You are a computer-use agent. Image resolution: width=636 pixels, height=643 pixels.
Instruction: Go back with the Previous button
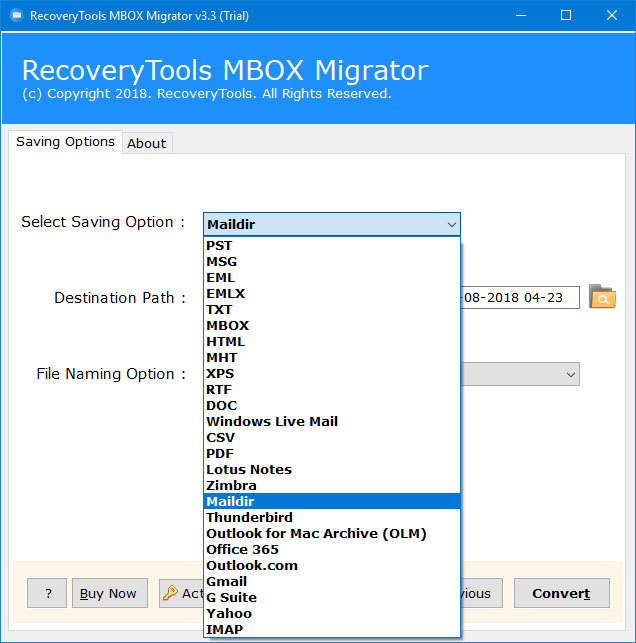point(481,593)
